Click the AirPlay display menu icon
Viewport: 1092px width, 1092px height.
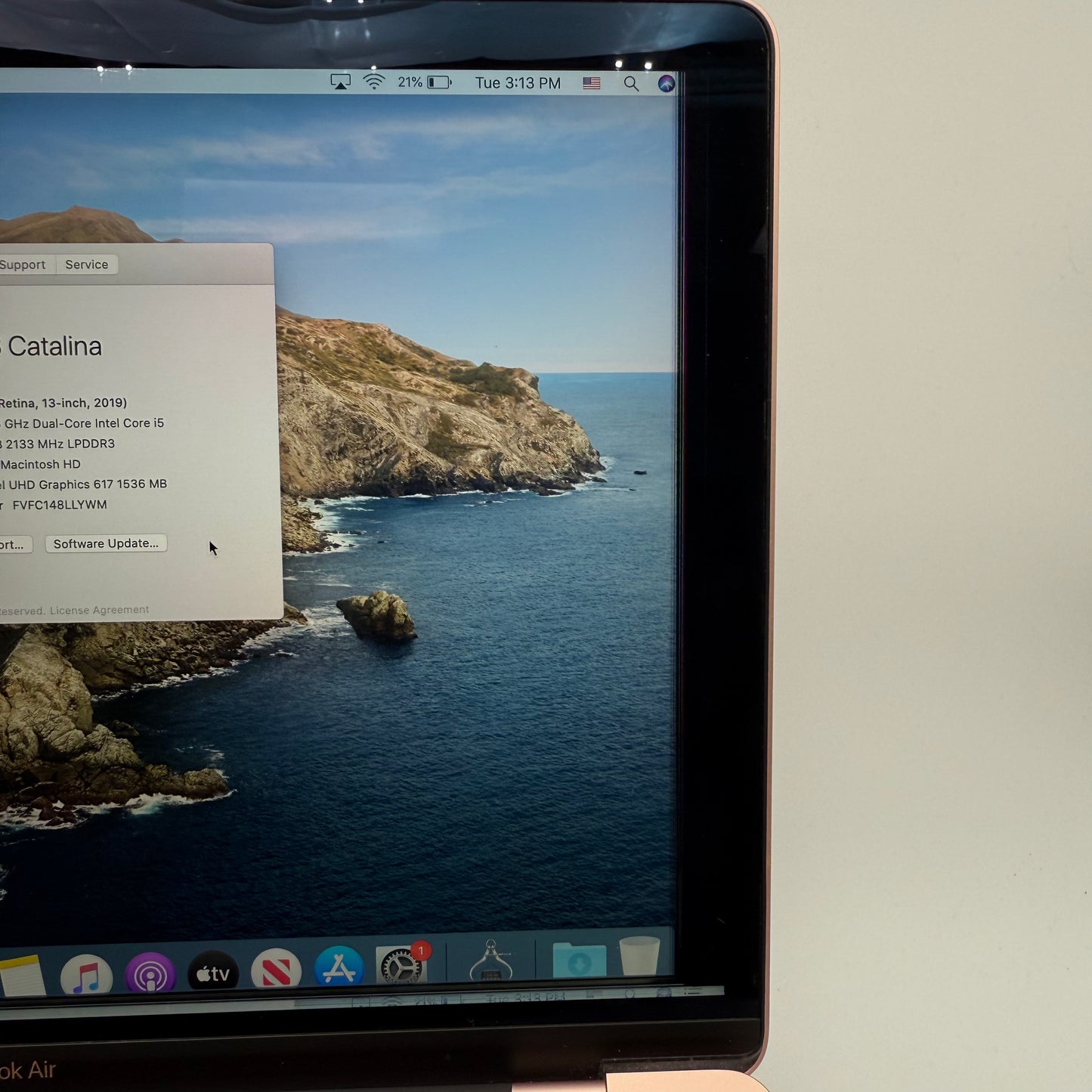[341, 82]
